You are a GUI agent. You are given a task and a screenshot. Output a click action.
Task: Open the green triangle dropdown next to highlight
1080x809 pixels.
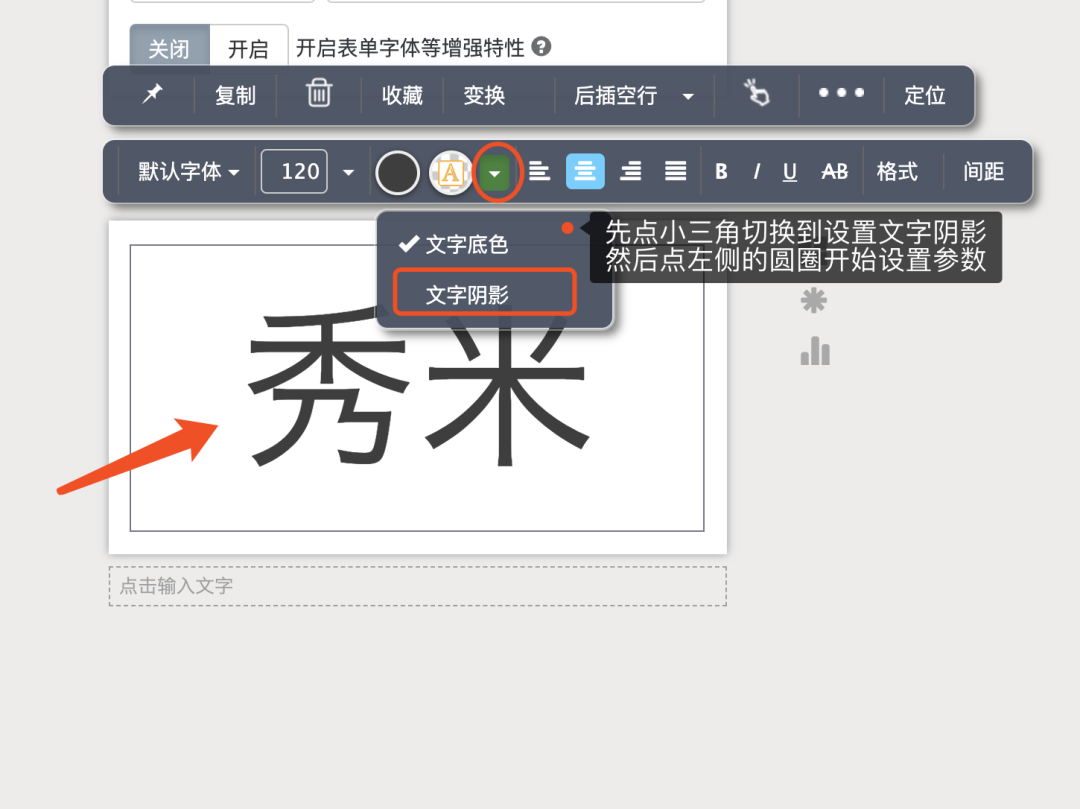click(497, 171)
